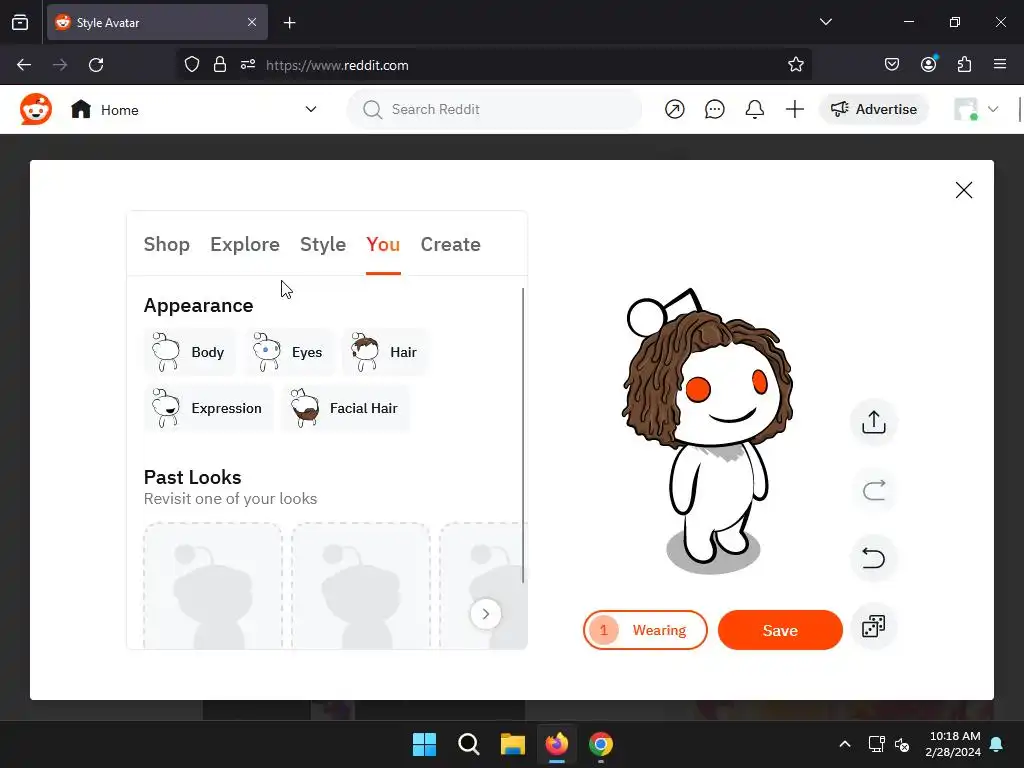The height and width of the screenshot is (768, 1024).
Task: Open the clock and date panel
Action: point(953,744)
